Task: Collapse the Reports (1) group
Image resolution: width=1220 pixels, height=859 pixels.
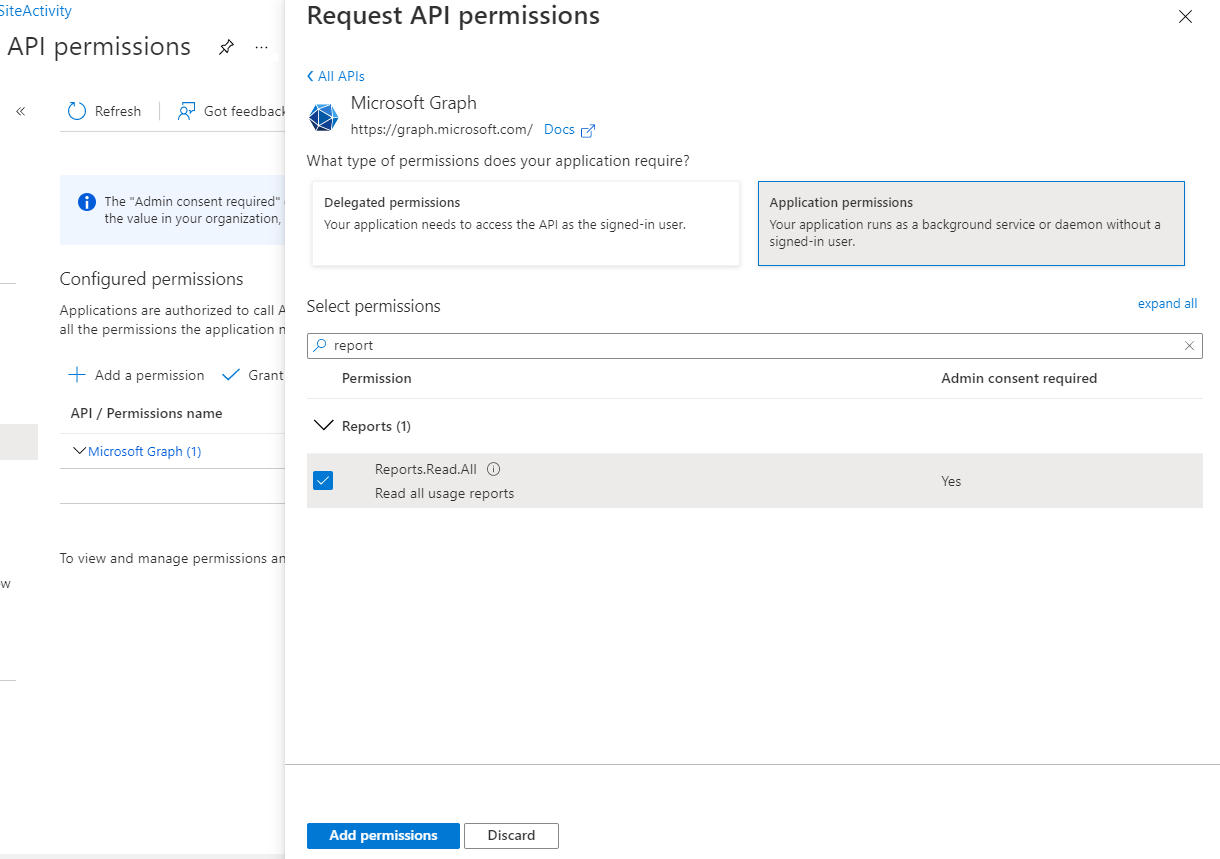Action: point(323,426)
